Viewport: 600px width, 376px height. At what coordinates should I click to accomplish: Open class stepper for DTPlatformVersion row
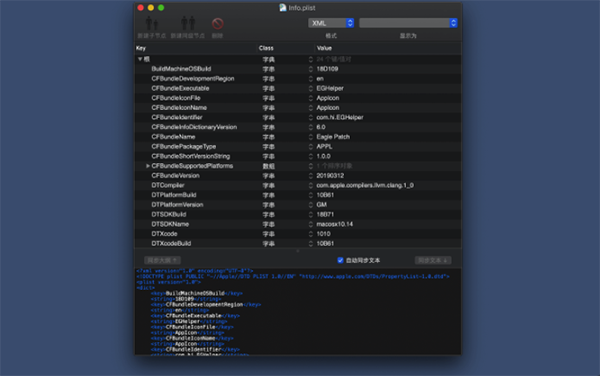point(311,205)
